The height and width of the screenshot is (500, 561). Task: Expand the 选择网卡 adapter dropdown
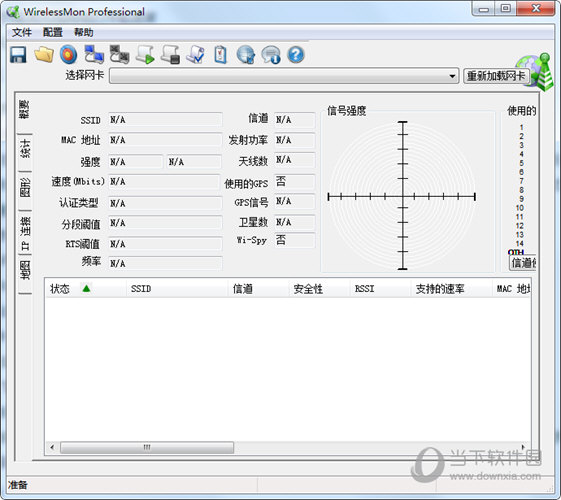pos(452,76)
